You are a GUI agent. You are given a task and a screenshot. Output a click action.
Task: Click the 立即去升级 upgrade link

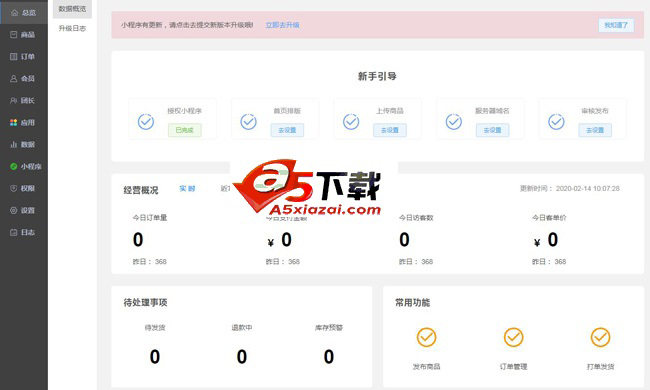click(x=282, y=25)
